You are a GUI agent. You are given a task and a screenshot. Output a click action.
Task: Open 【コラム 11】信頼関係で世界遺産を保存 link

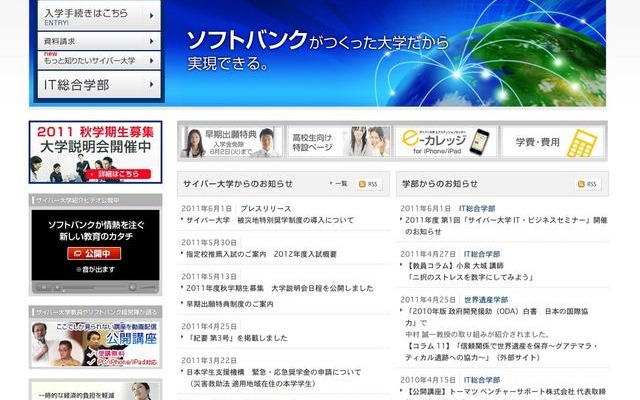pos(502,351)
